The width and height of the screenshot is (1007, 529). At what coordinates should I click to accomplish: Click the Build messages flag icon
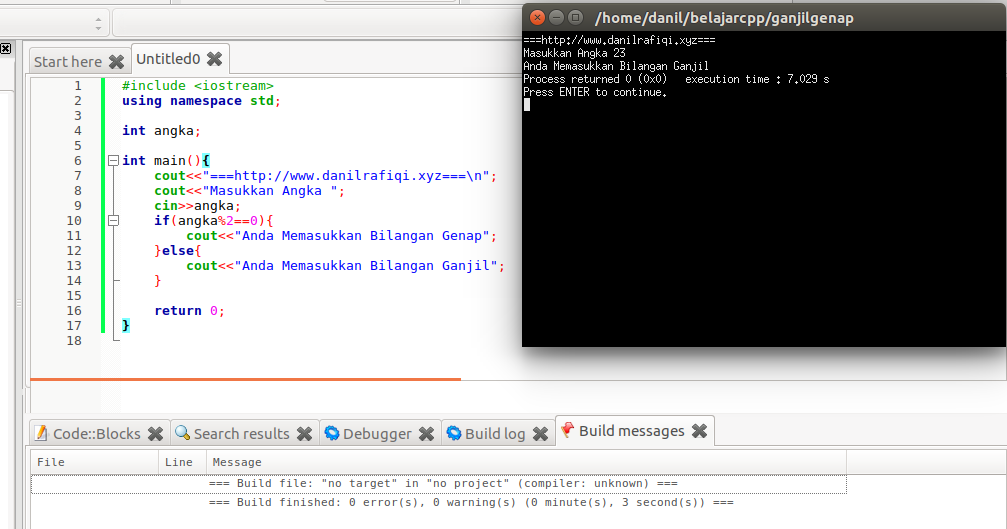tap(567, 430)
